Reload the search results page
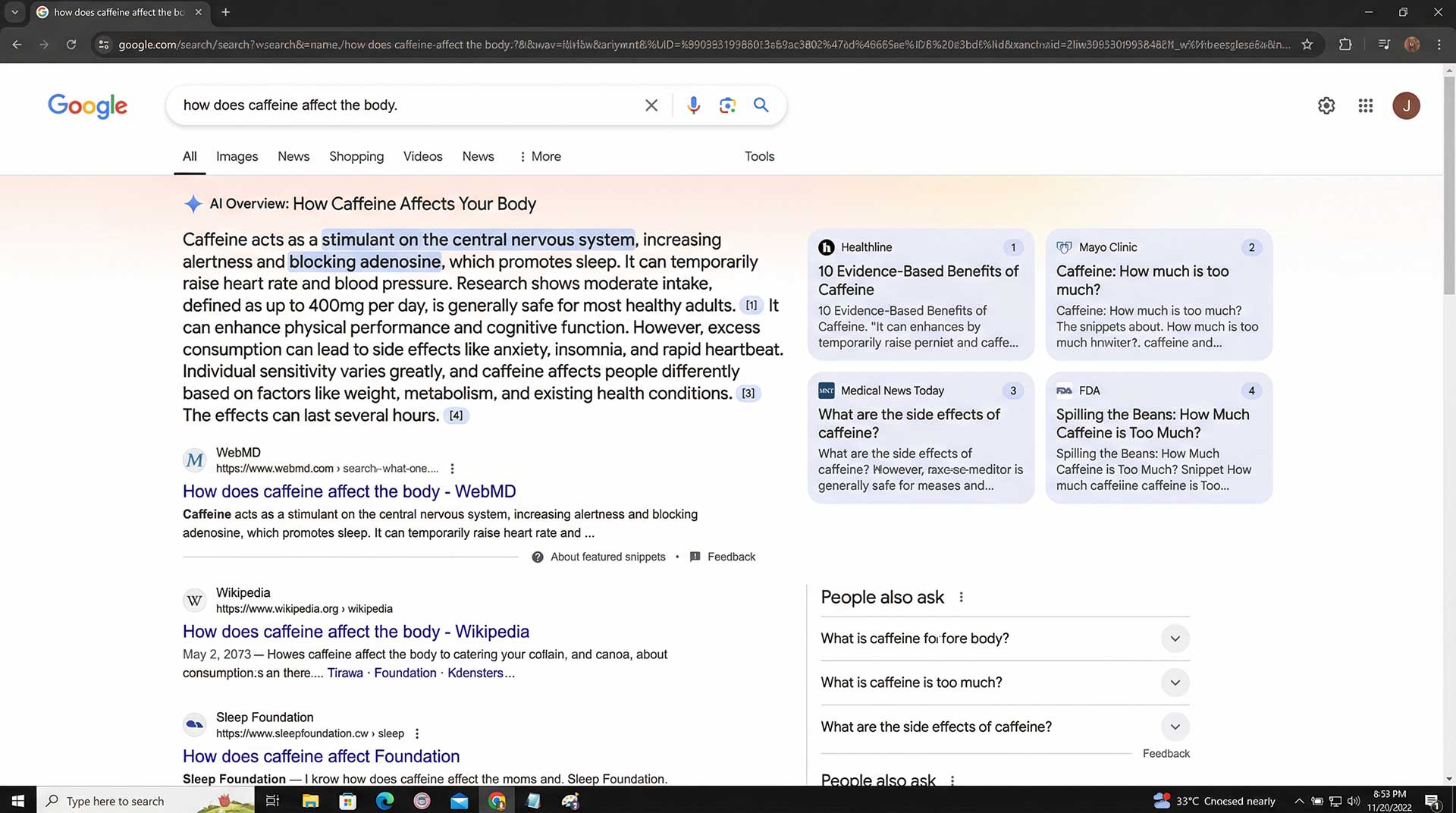This screenshot has width=1456, height=813. [x=71, y=44]
